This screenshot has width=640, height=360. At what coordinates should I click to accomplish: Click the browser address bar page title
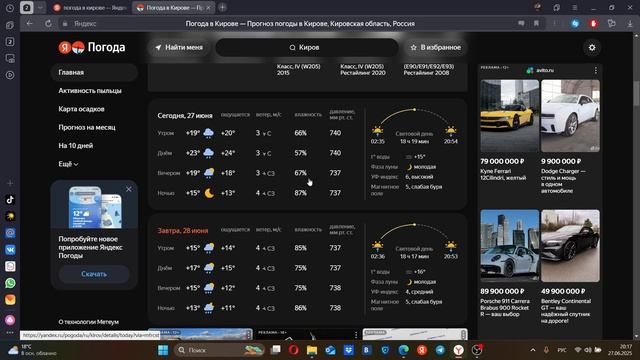tap(300, 24)
